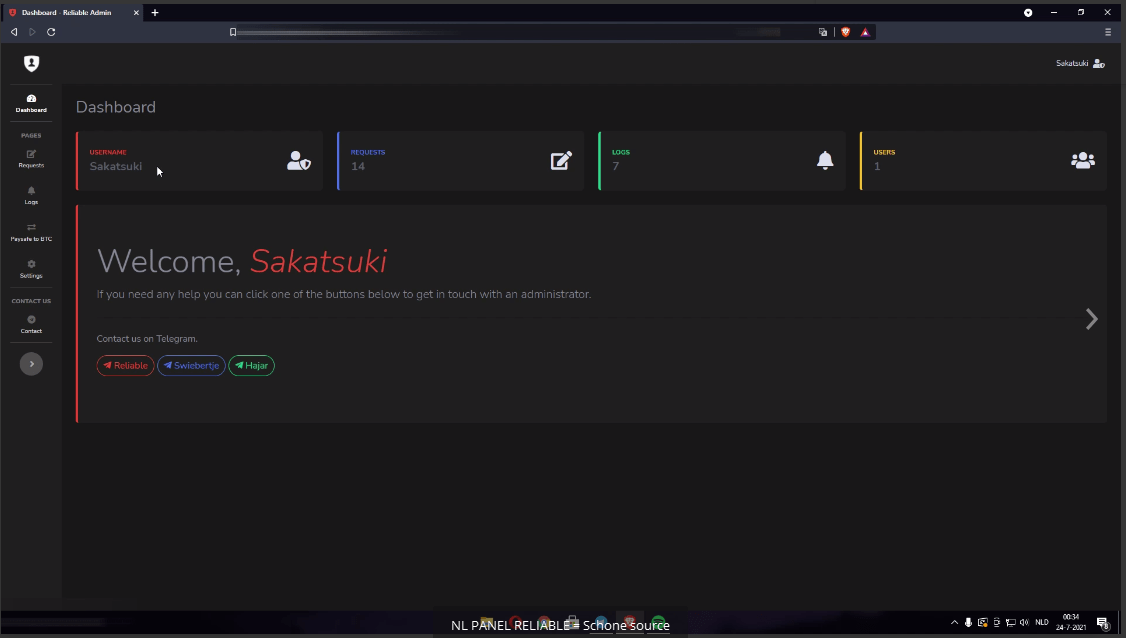The image size is (1126, 638).
Task: Open Settings from the sidebar
Action: [31, 269]
